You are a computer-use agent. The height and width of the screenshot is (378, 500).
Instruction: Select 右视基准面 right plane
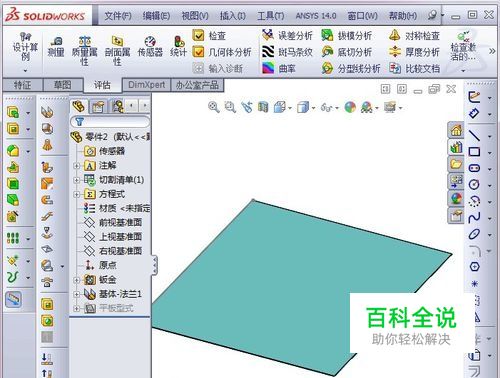[113, 251]
